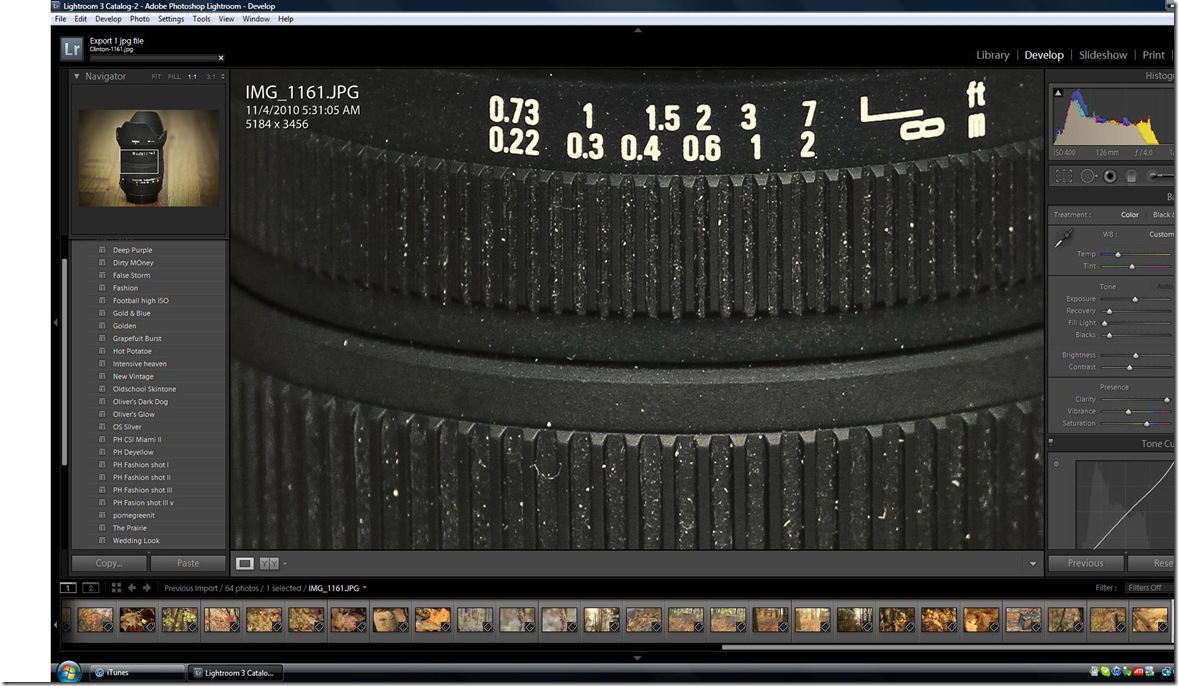
Task: Click the Previous settings button
Action: click(x=1086, y=563)
